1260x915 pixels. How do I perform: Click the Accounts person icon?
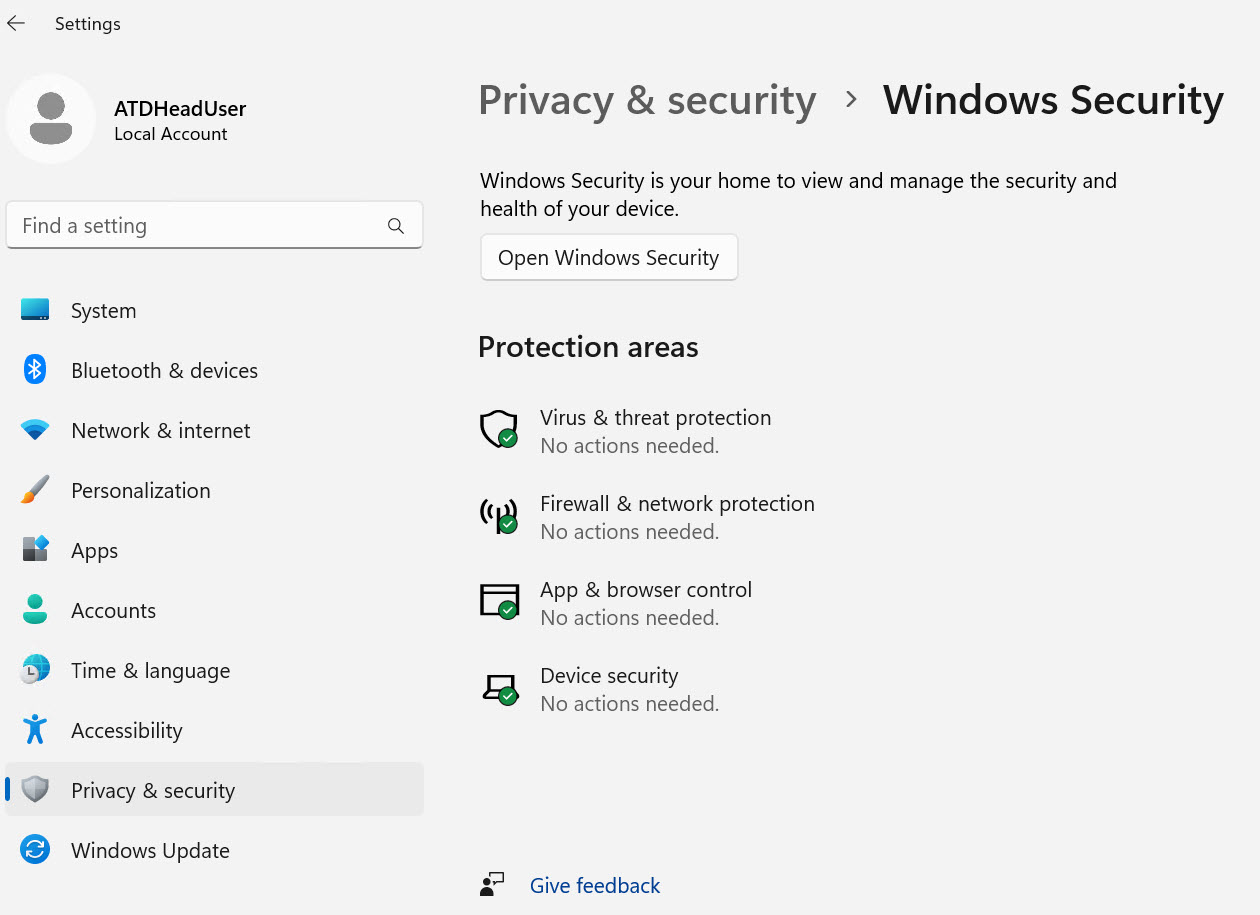click(35, 610)
